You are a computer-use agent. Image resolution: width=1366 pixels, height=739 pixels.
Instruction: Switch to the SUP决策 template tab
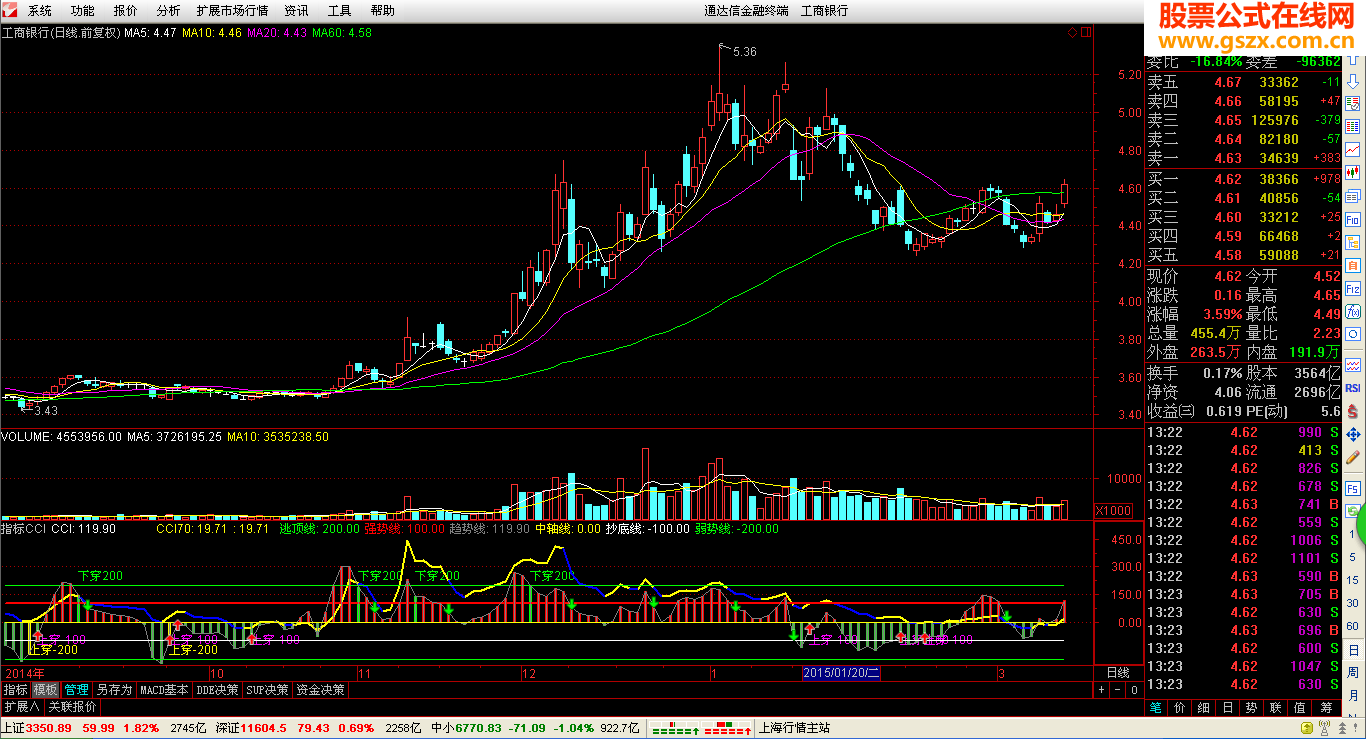coord(268,690)
